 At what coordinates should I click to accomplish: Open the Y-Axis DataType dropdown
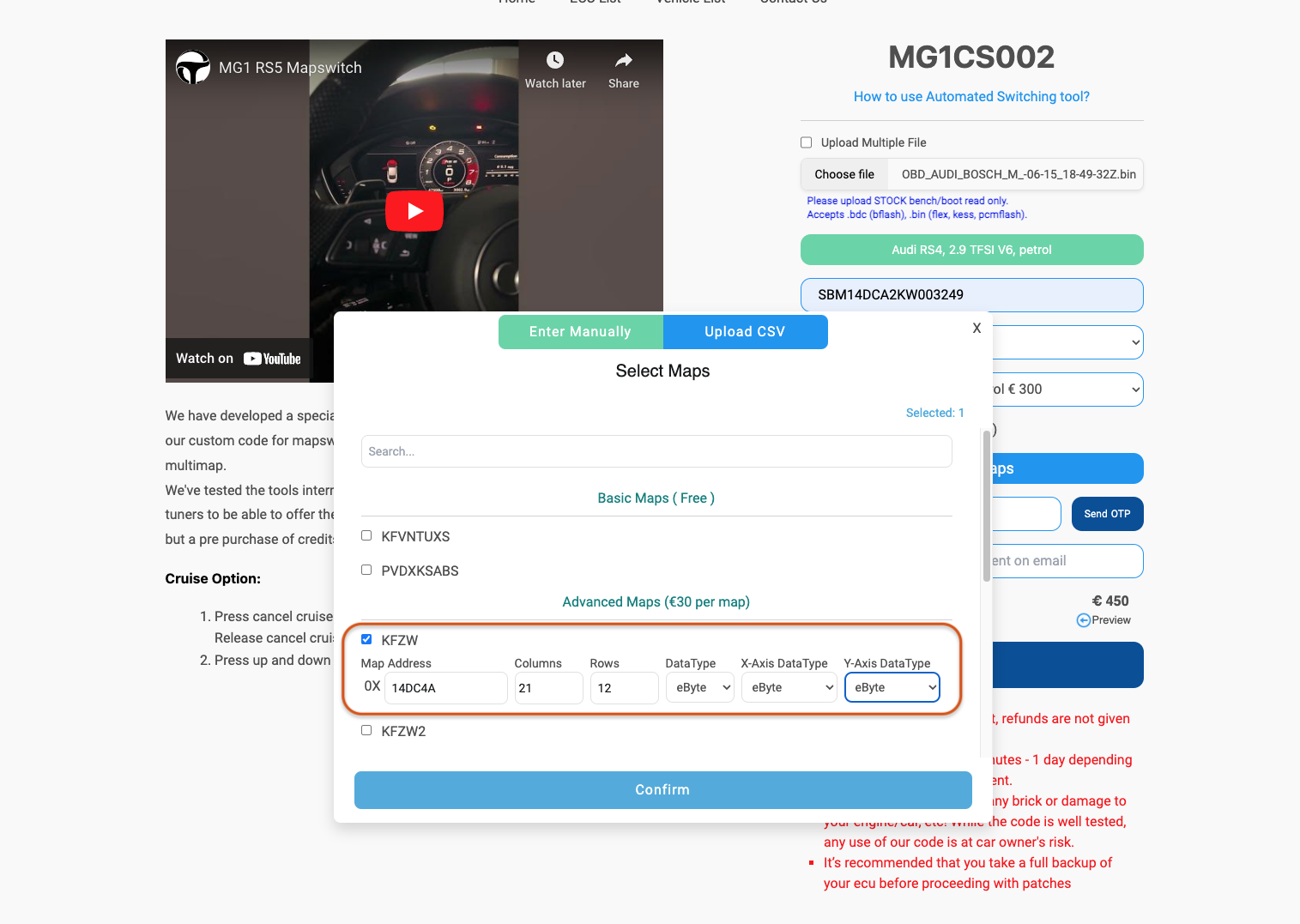[892, 688]
